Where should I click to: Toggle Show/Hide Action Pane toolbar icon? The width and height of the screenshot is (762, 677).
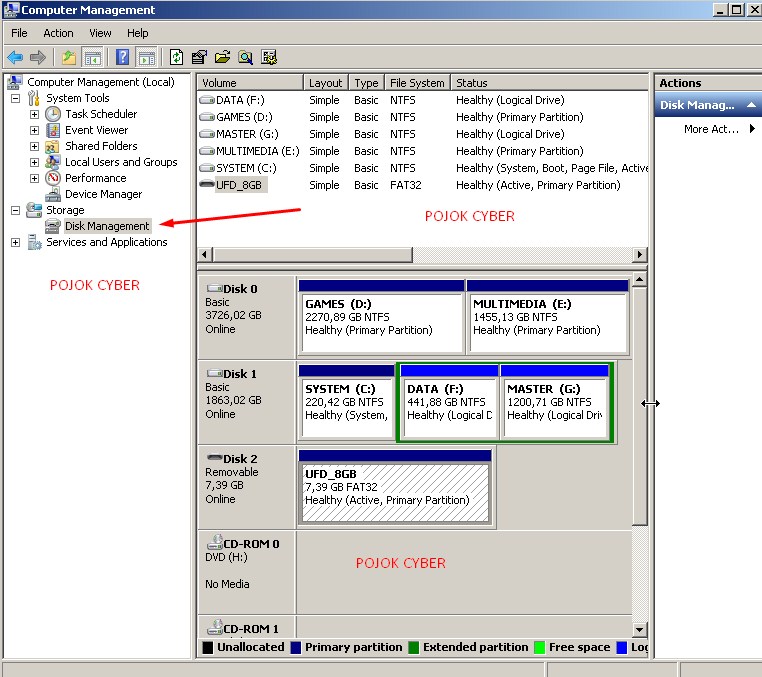tap(146, 57)
